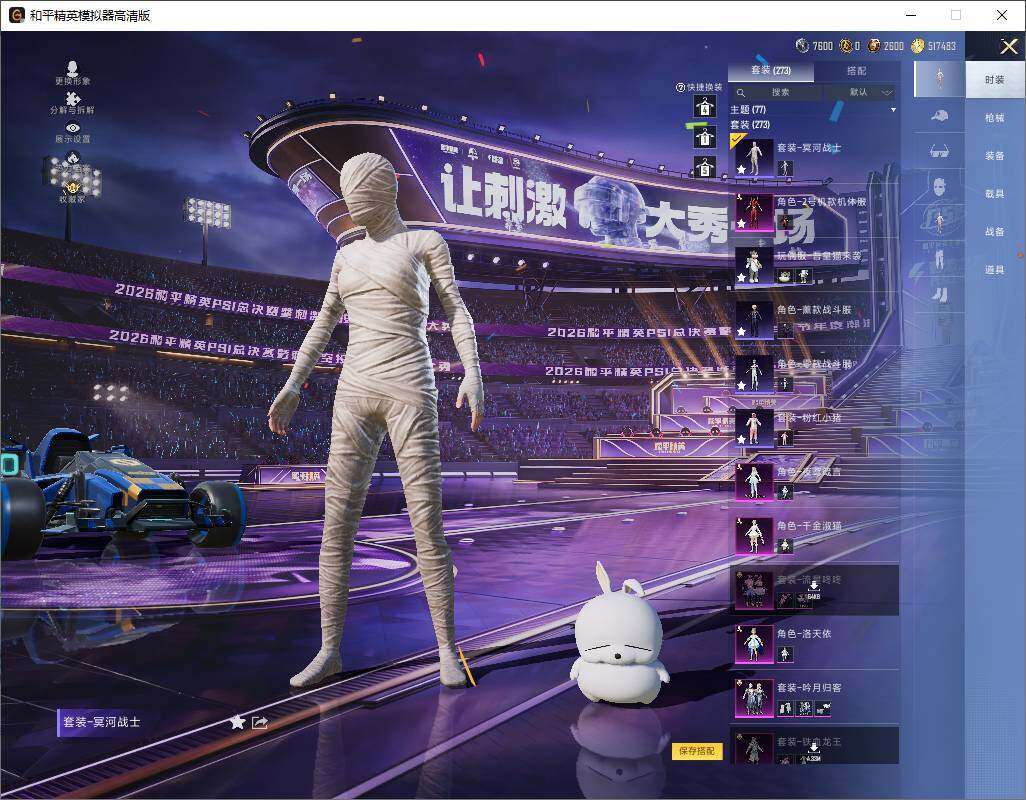Select 角色-薰款战斗服 outfit thumbnail

754,320
